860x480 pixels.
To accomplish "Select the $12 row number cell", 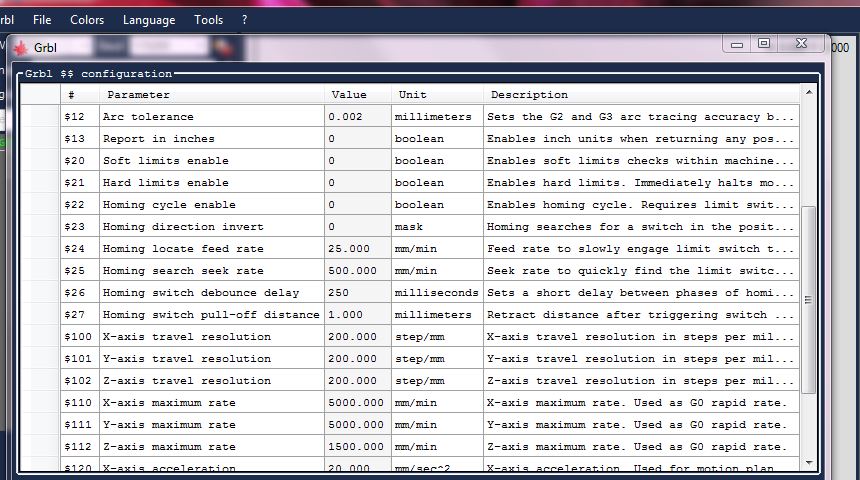I will click(80, 117).
